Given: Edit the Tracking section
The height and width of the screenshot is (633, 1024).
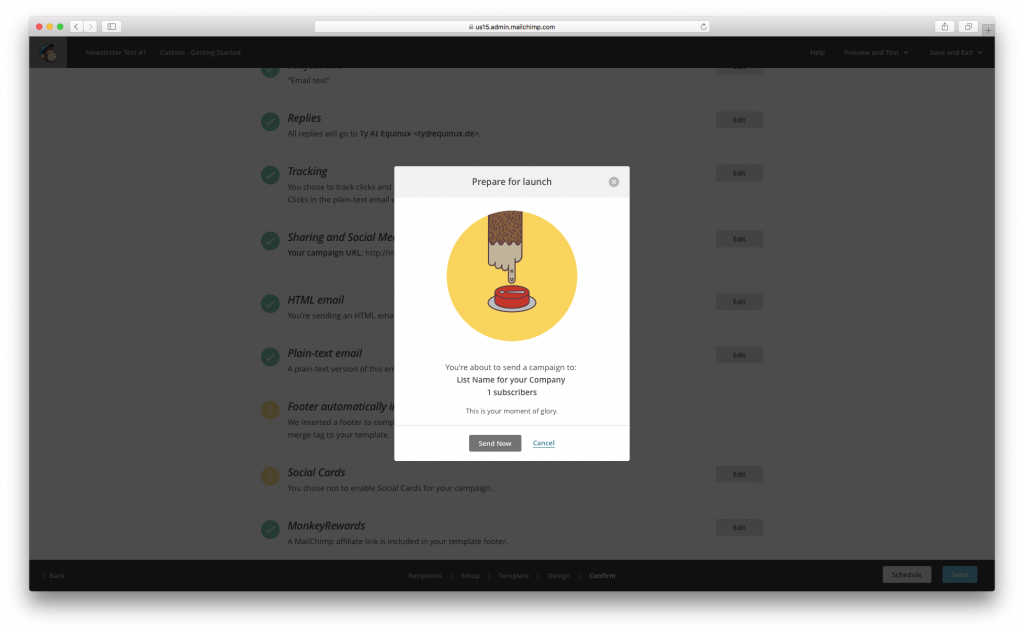Looking at the screenshot, I should (739, 173).
